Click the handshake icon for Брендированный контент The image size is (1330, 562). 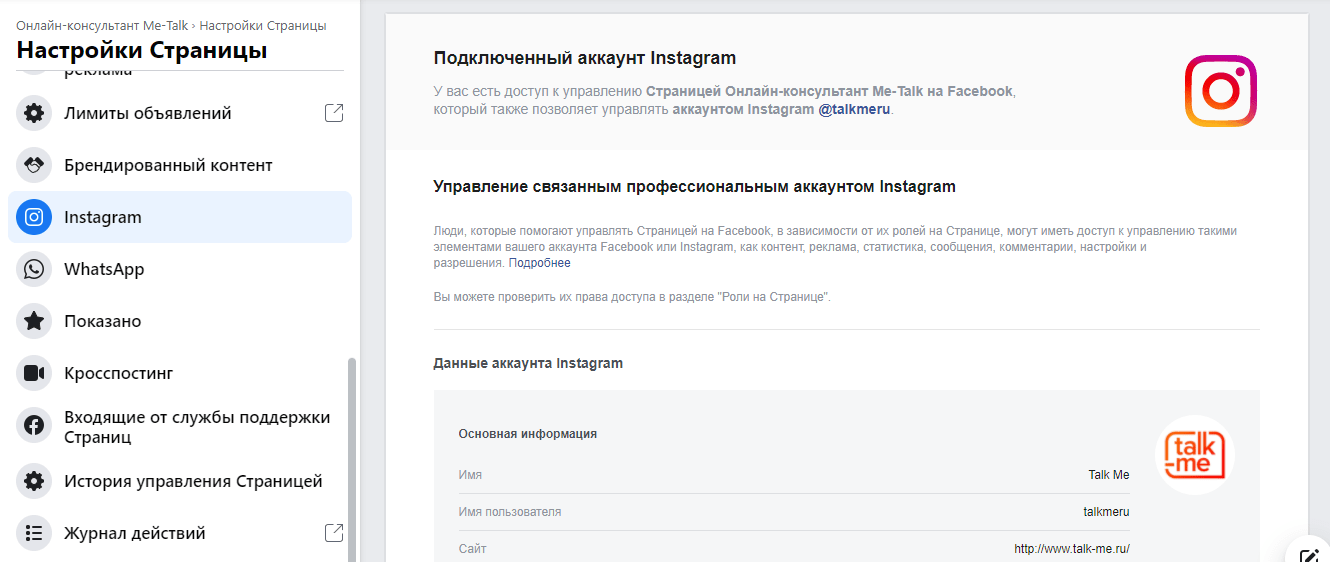coord(34,165)
